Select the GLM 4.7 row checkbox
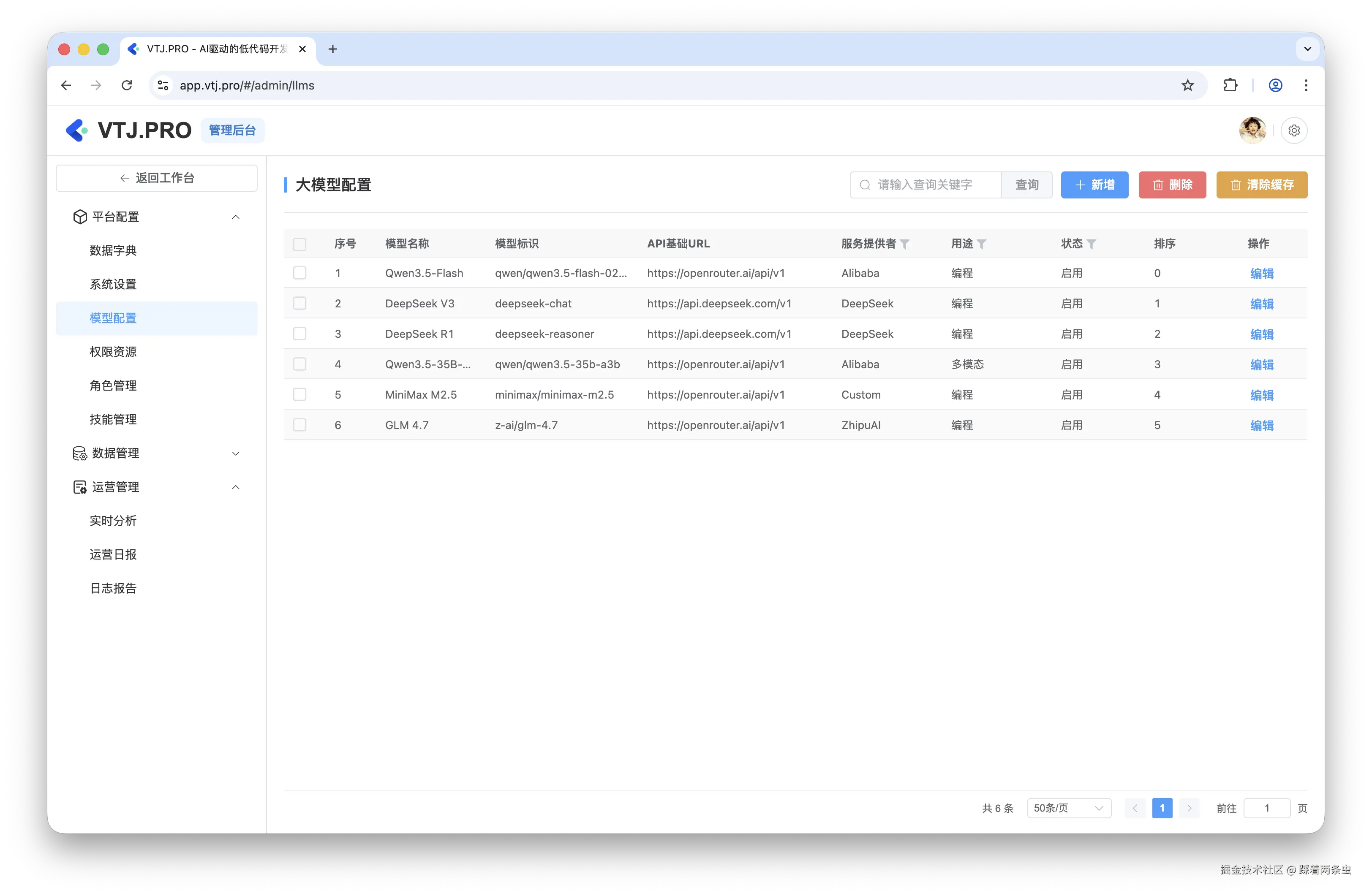 click(x=300, y=425)
